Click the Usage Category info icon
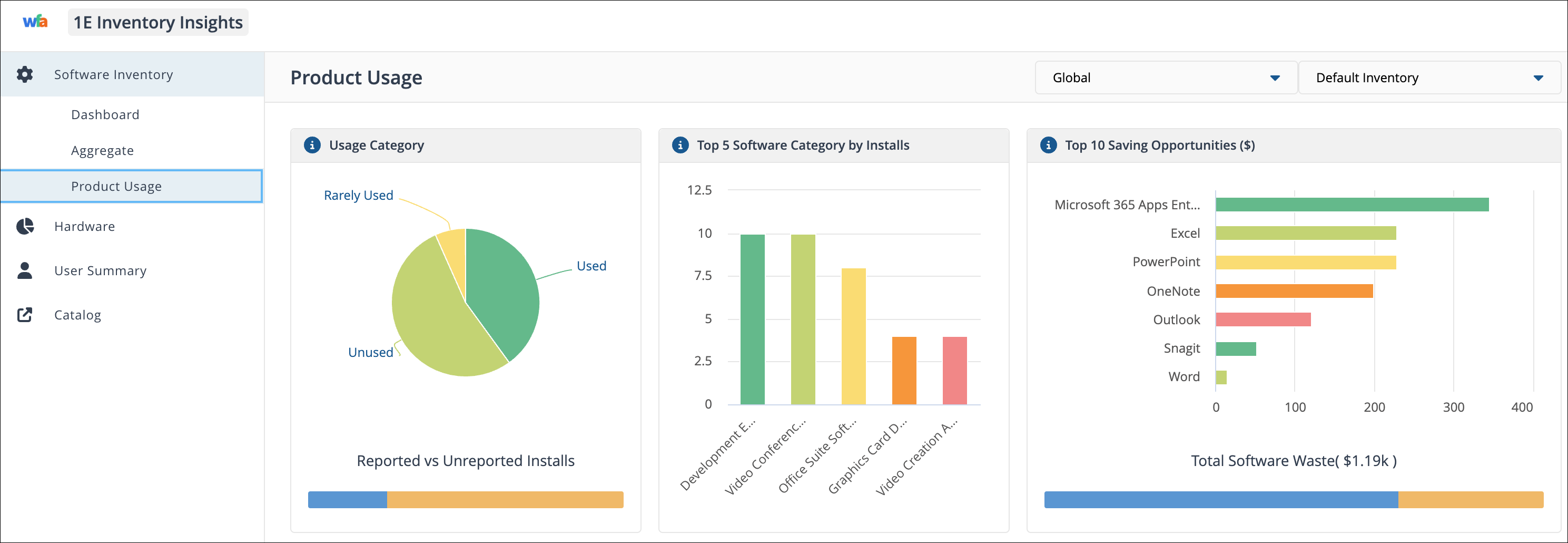Image resolution: width=1568 pixels, height=543 pixels. tap(312, 145)
